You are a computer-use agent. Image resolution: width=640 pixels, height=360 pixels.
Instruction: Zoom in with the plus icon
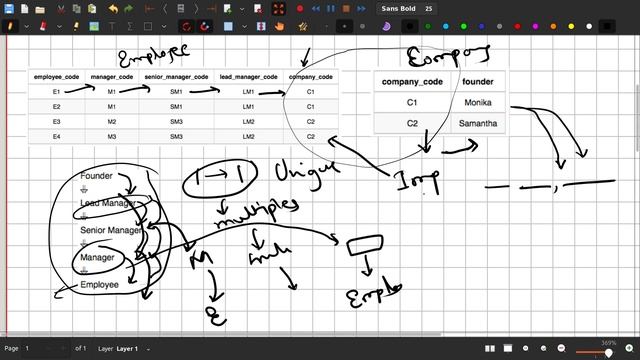click(x=629, y=348)
